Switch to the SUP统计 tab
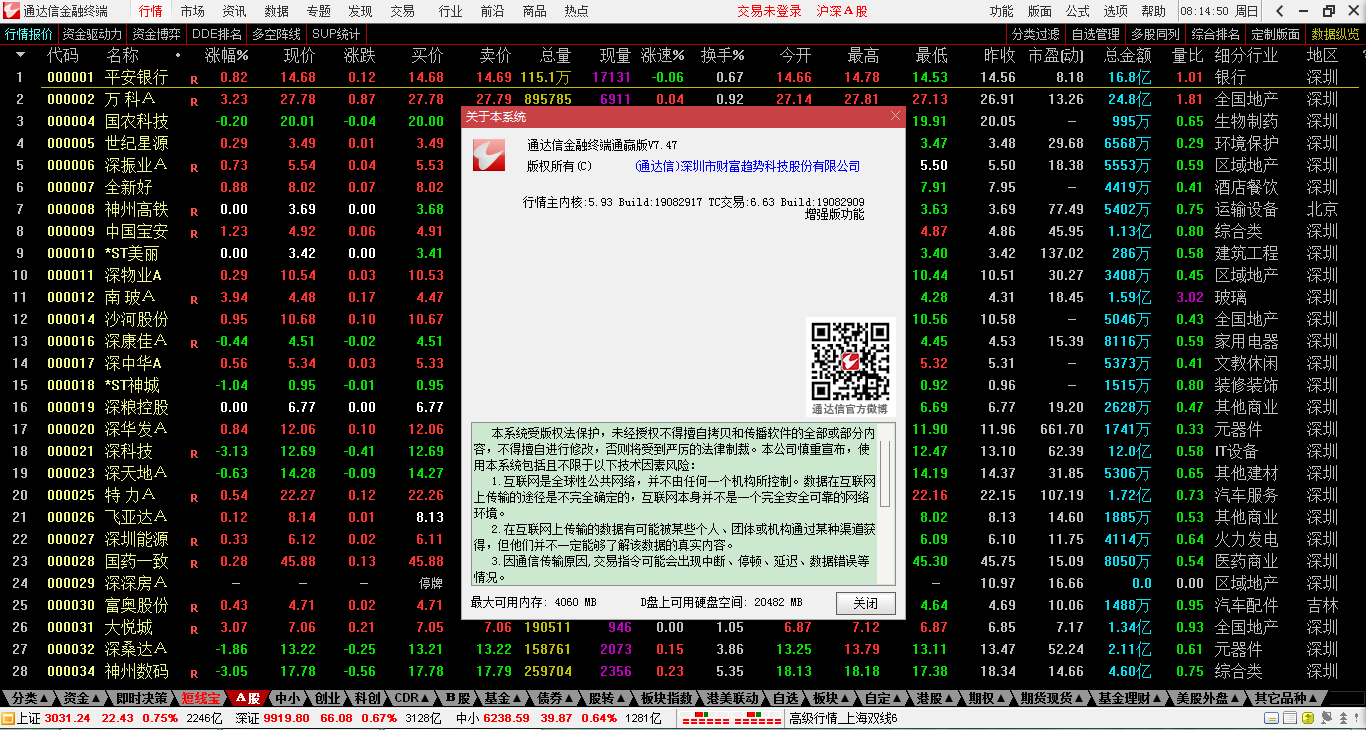The image size is (1366, 730). (336, 33)
